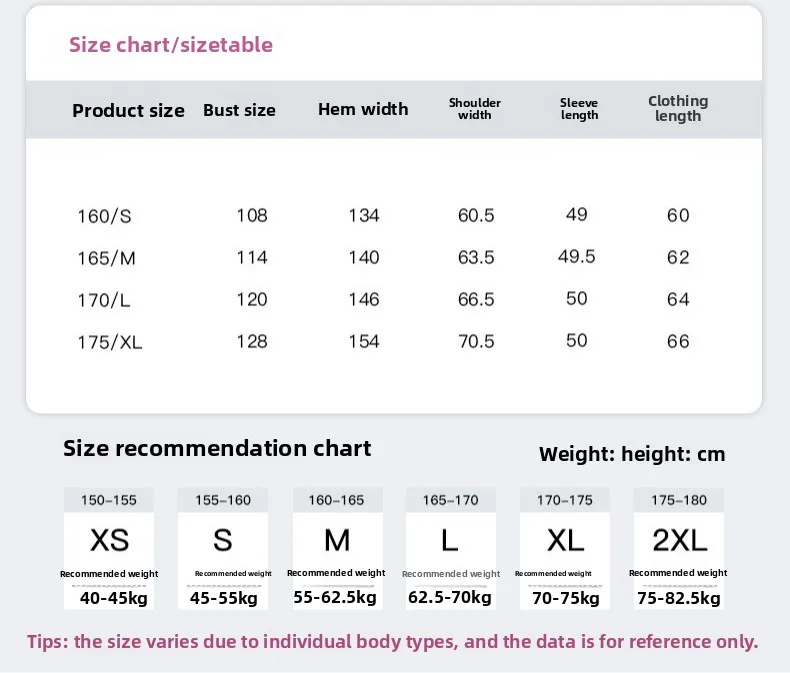Click the XS size recommendation card
The image size is (790, 673).
109,549
